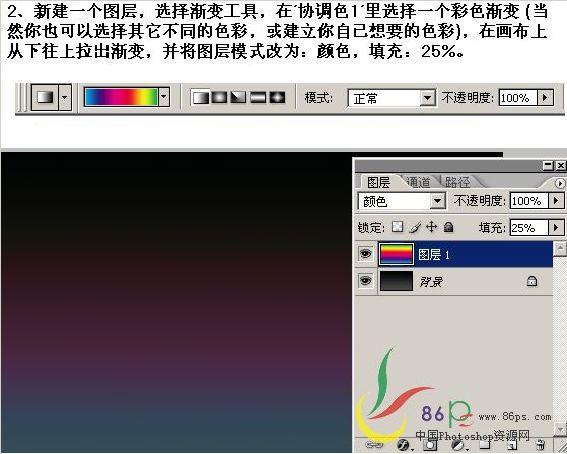Open the tool preset picker arrow
This screenshot has width=567, height=454.
[65, 97]
